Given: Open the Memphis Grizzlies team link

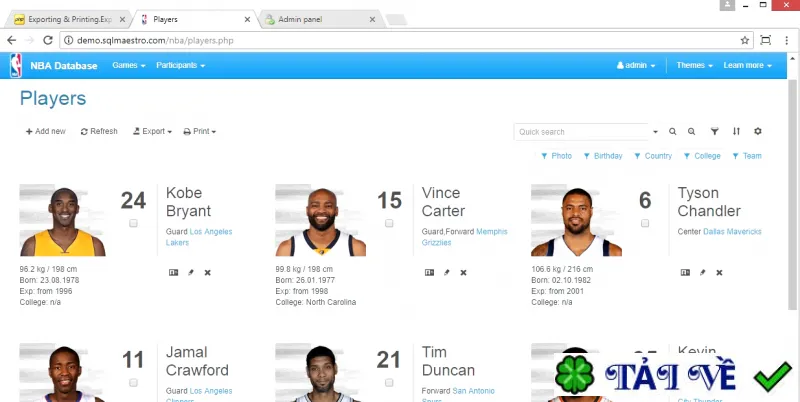Looking at the screenshot, I should click(465, 237).
